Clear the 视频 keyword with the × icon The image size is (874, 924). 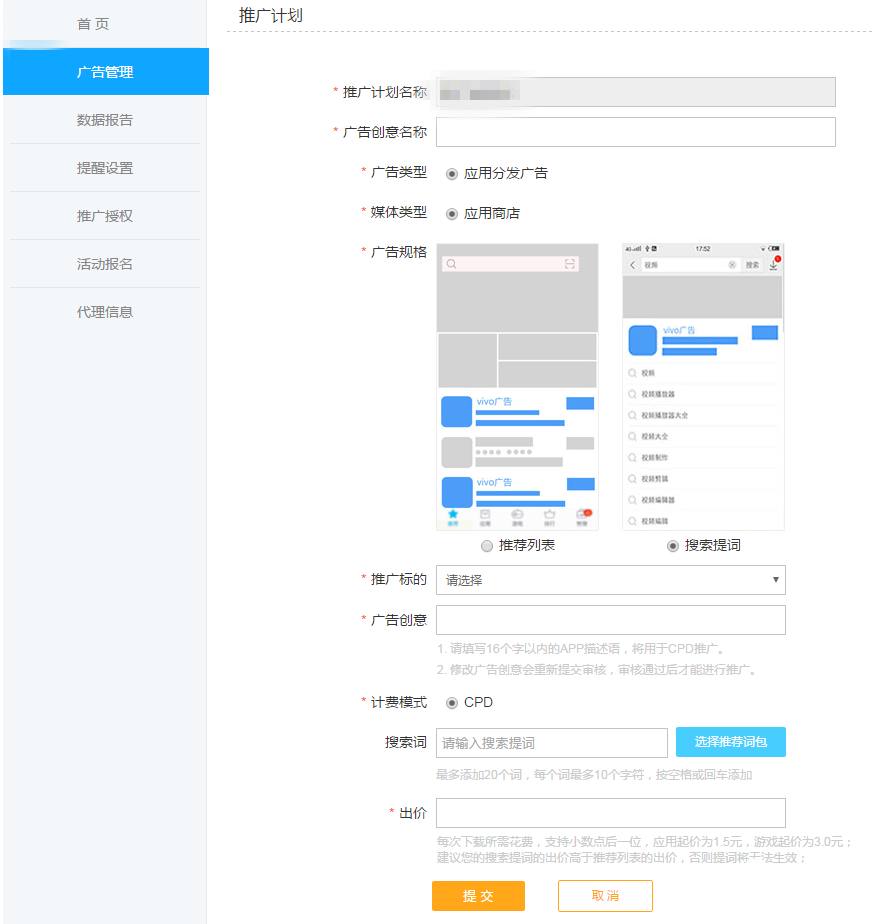click(x=731, y=265)
